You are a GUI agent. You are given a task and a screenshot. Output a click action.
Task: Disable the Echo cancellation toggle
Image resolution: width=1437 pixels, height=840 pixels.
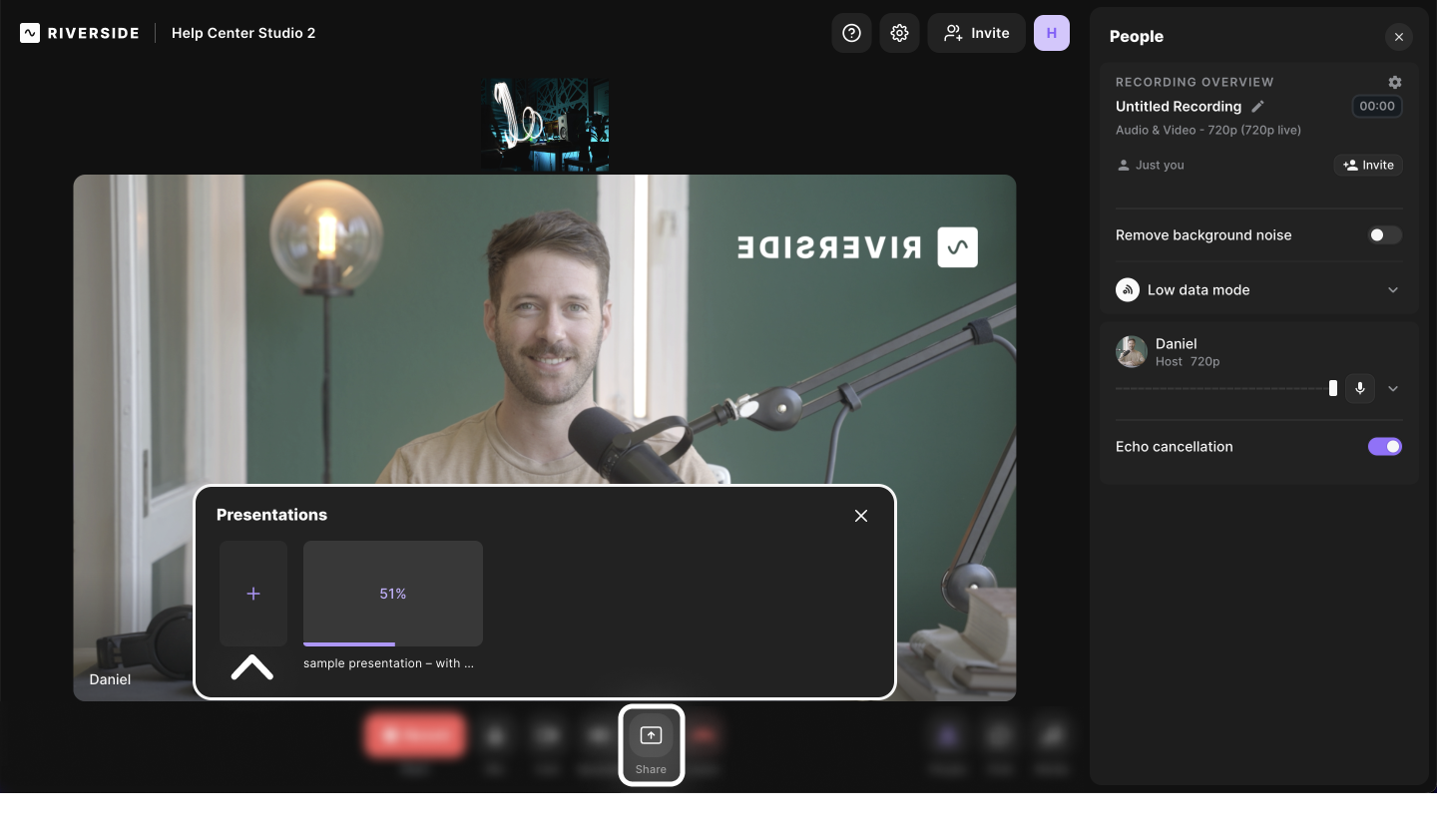click(1383, 447)
